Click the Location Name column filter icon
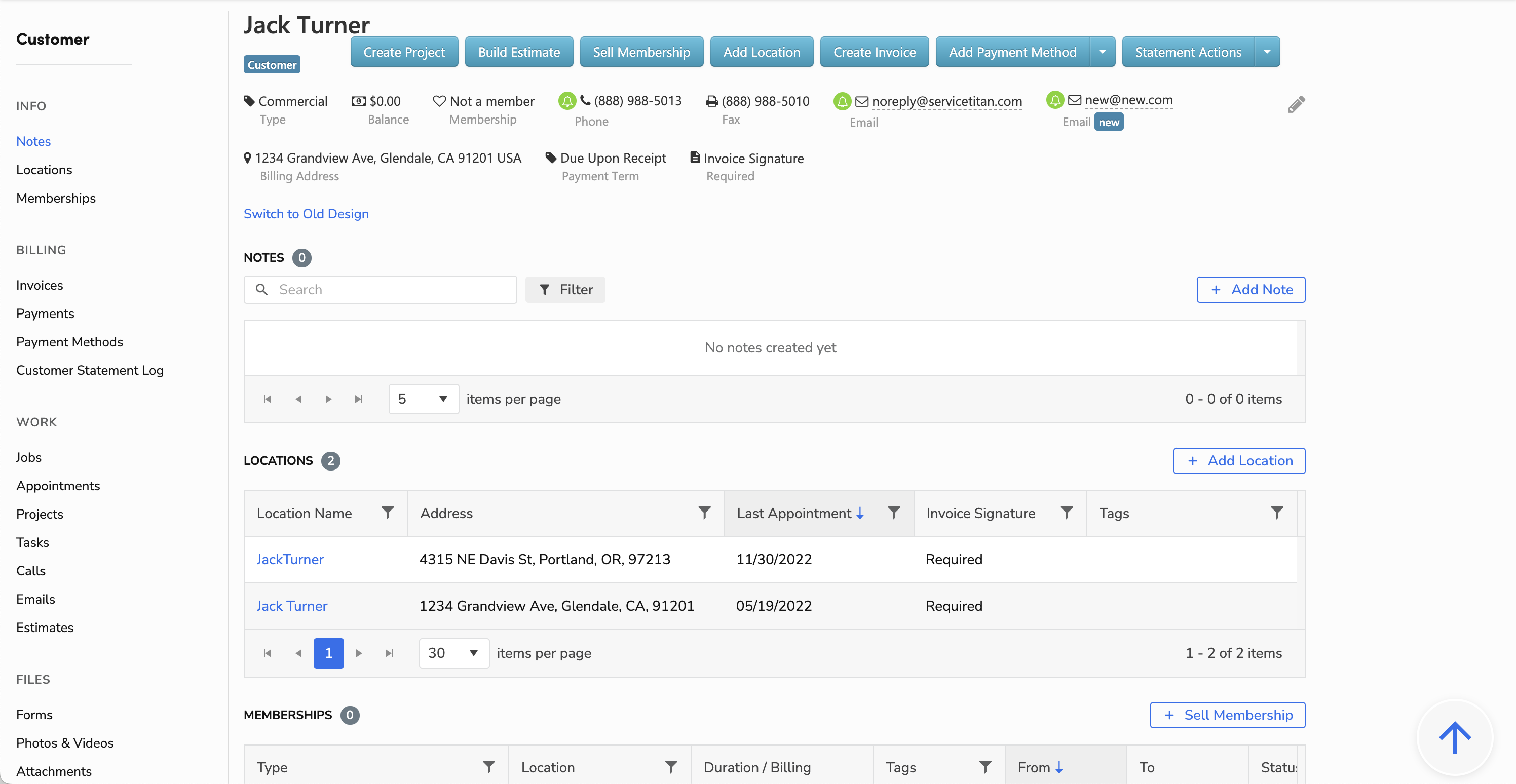Screen dimensions: 1516x784 click(387, 513)
